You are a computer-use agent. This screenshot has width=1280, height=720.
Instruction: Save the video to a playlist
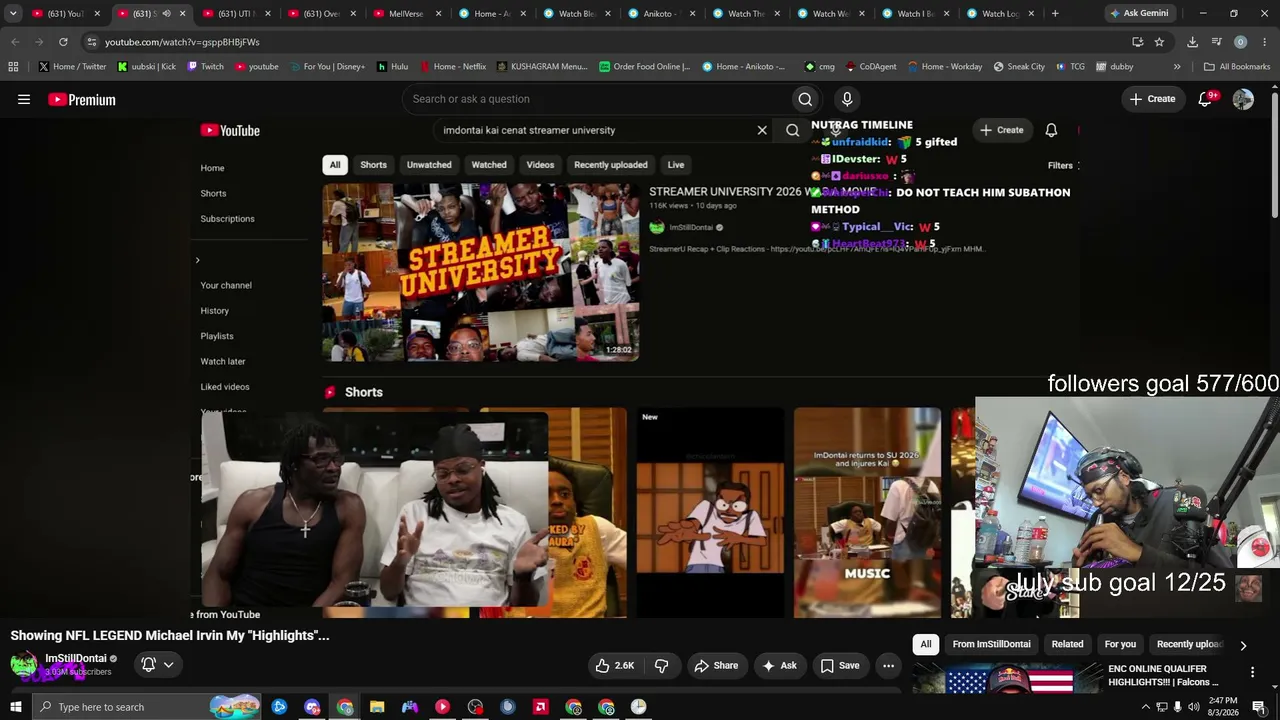pyautogui.click(x=840, y=665)
